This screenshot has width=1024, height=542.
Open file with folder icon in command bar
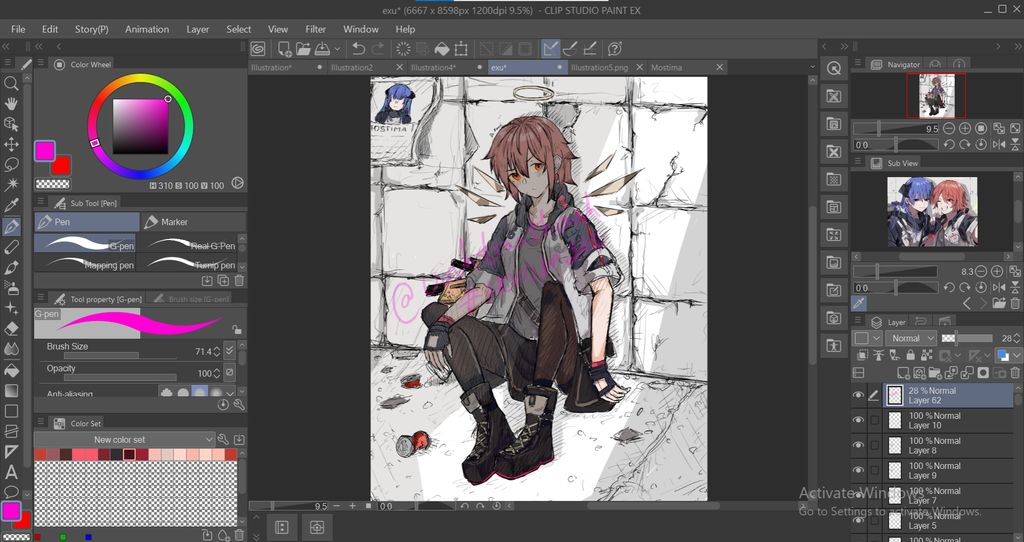point(303,48)
